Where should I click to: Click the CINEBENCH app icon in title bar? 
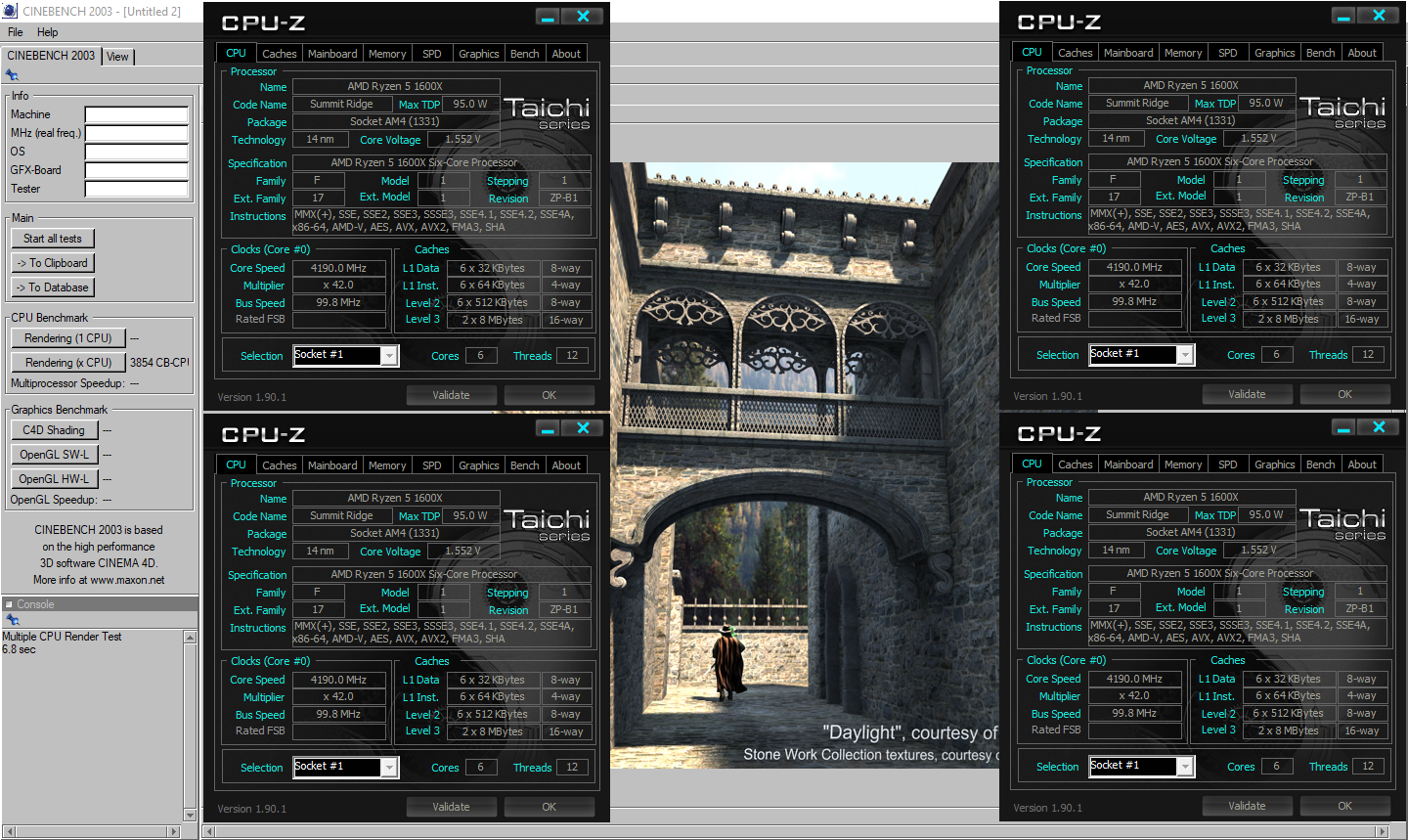click(10, 11)
